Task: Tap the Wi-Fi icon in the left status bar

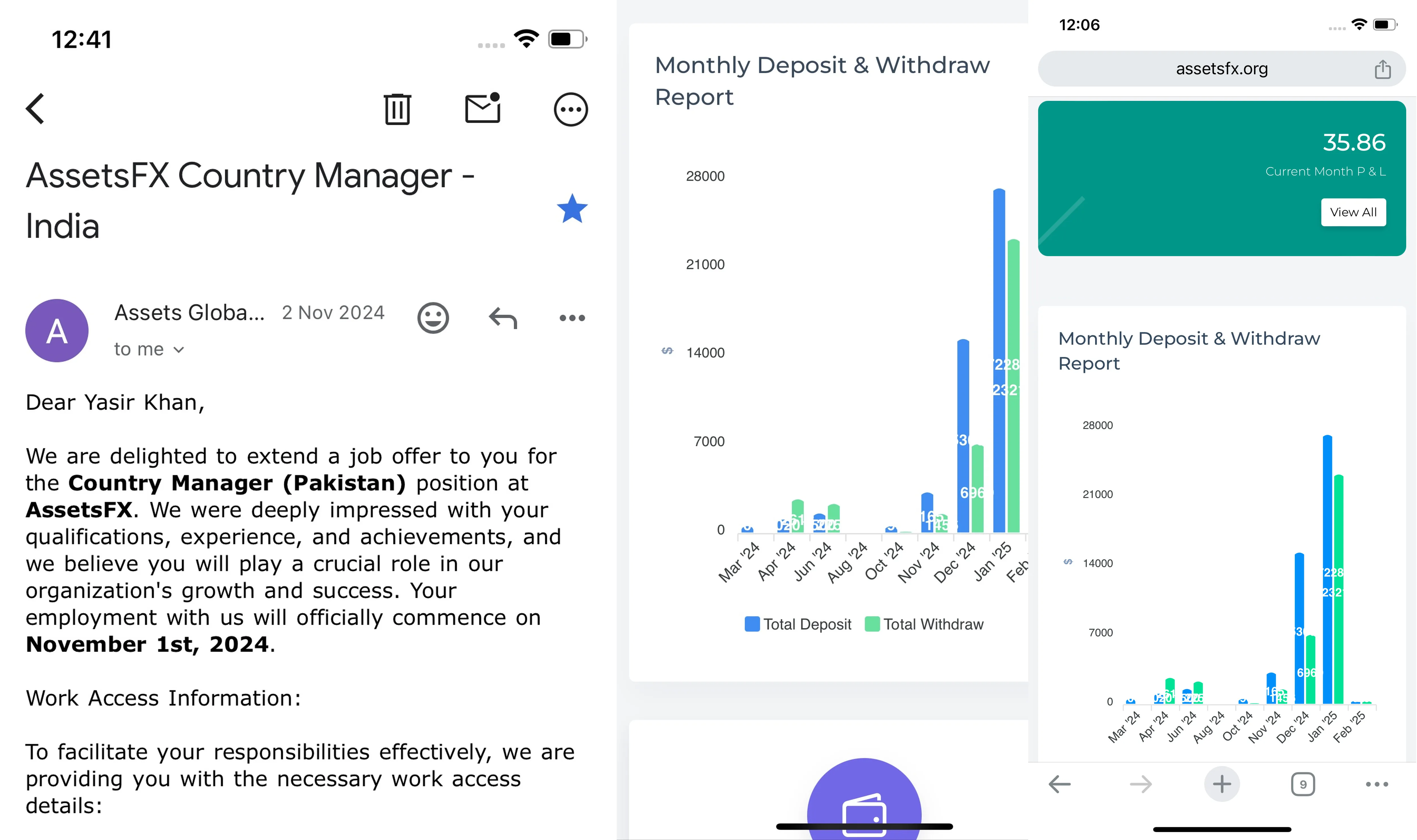Action: coord(527,39)
